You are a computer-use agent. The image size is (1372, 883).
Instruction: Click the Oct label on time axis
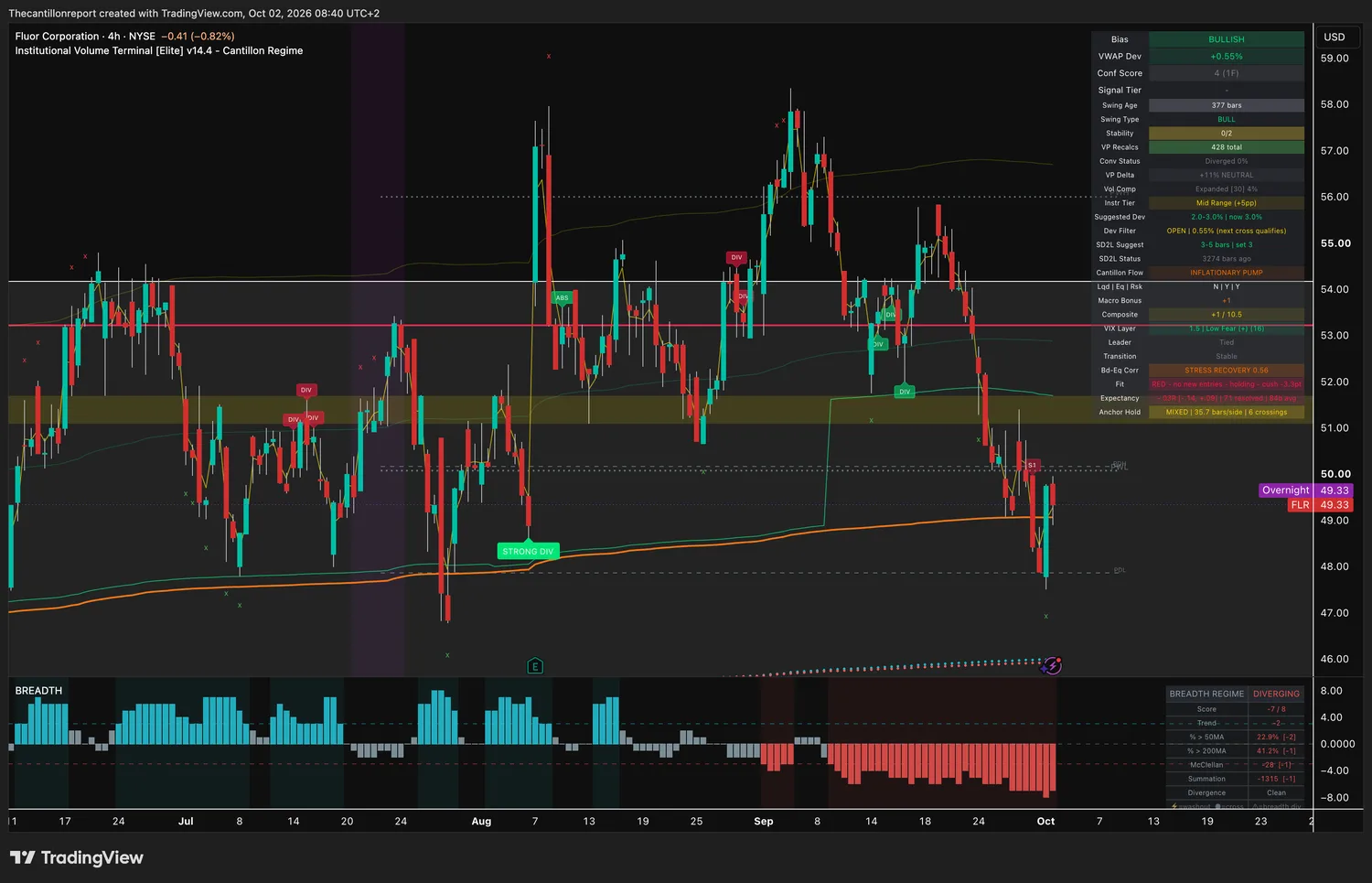pos(1045,822)
